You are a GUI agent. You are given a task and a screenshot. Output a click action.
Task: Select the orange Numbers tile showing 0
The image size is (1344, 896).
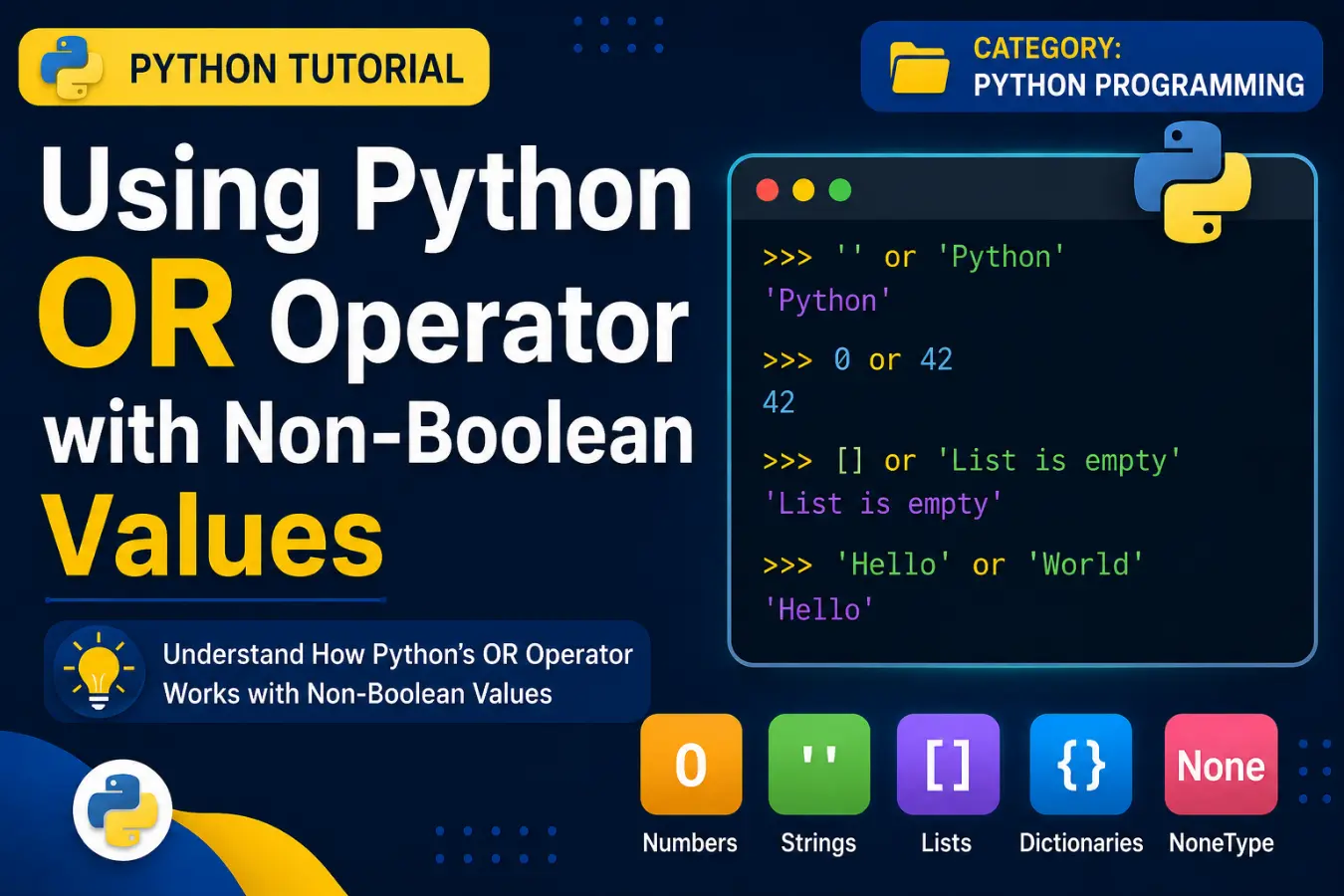point(691,764)
